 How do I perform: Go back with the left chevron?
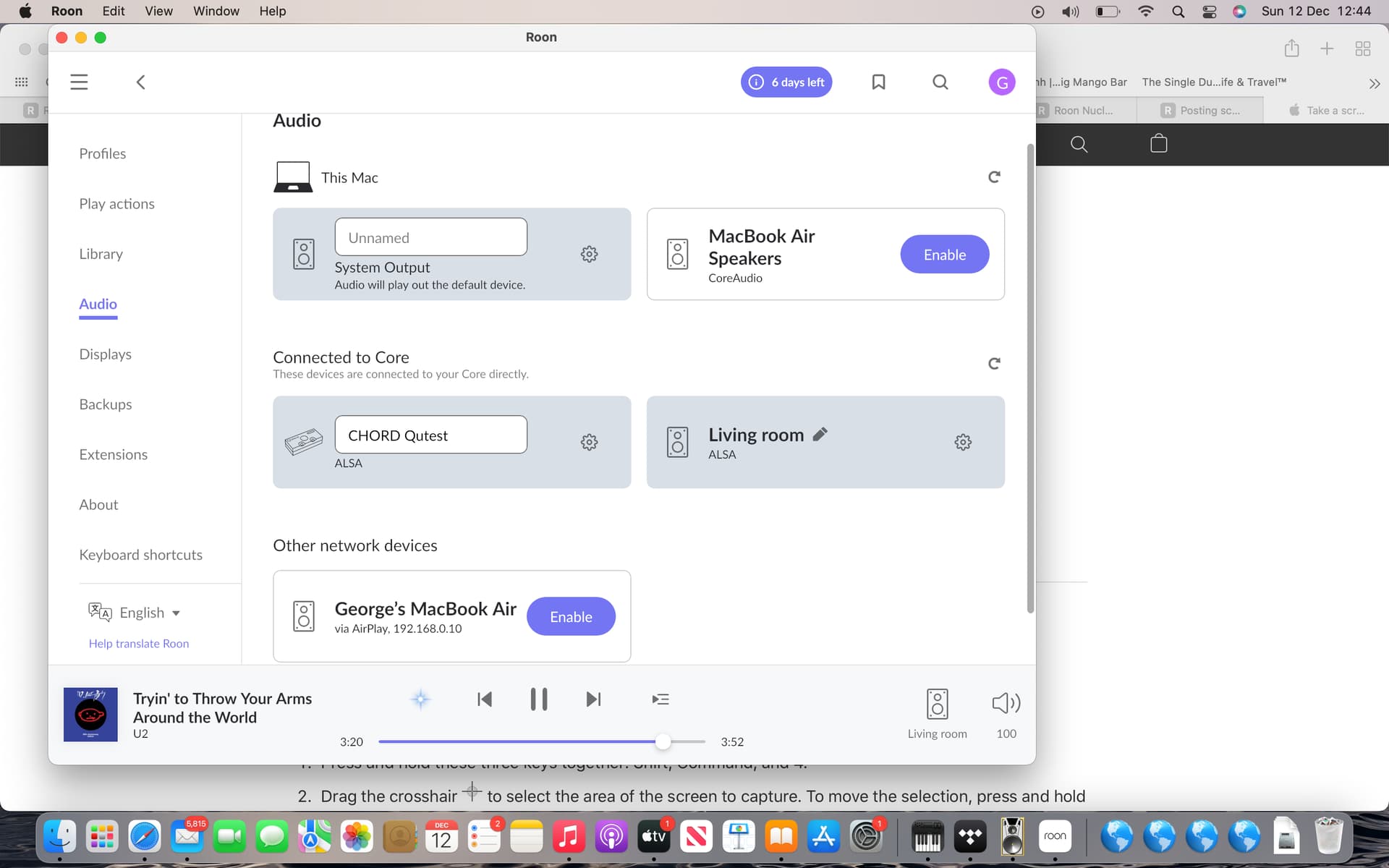coord(141,82)
